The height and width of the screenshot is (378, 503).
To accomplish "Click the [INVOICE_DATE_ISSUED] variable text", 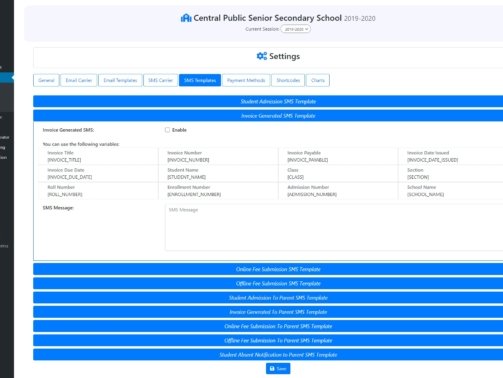I will (x=432, y=160).
